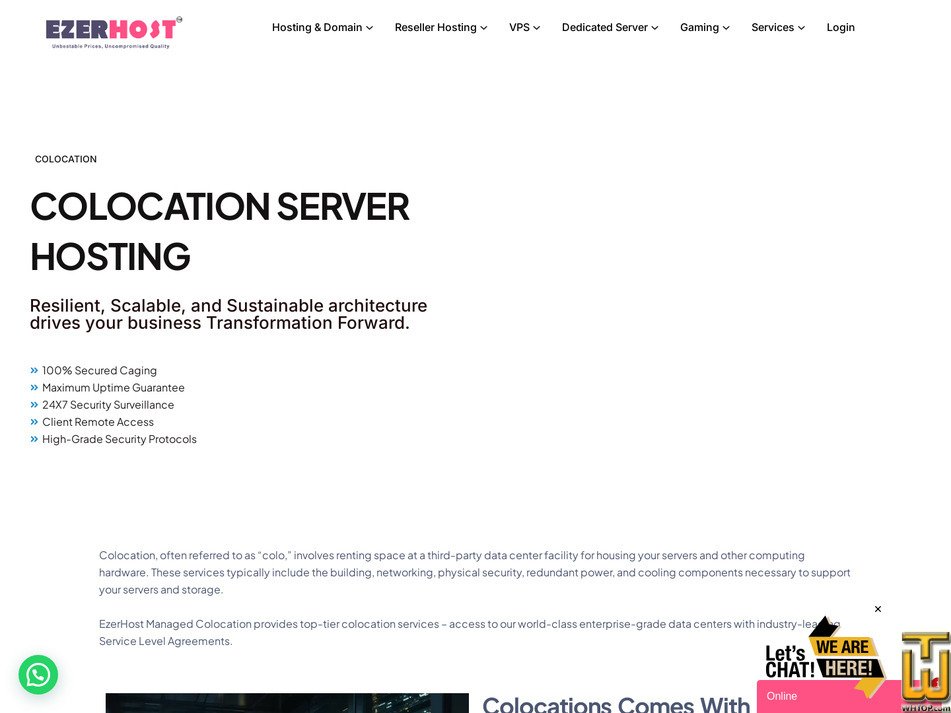Screen dimensions: 951x713
Task: Click the "Let's Chat! We Are Here" graphic
Action: click(x=820, y=655)
